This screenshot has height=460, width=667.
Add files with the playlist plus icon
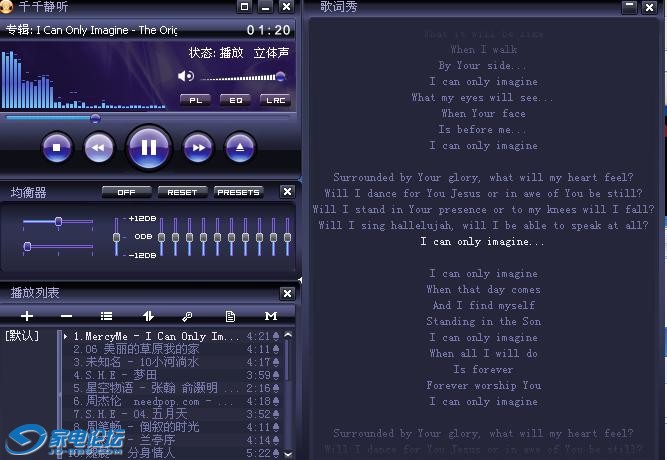click(27, 316)
